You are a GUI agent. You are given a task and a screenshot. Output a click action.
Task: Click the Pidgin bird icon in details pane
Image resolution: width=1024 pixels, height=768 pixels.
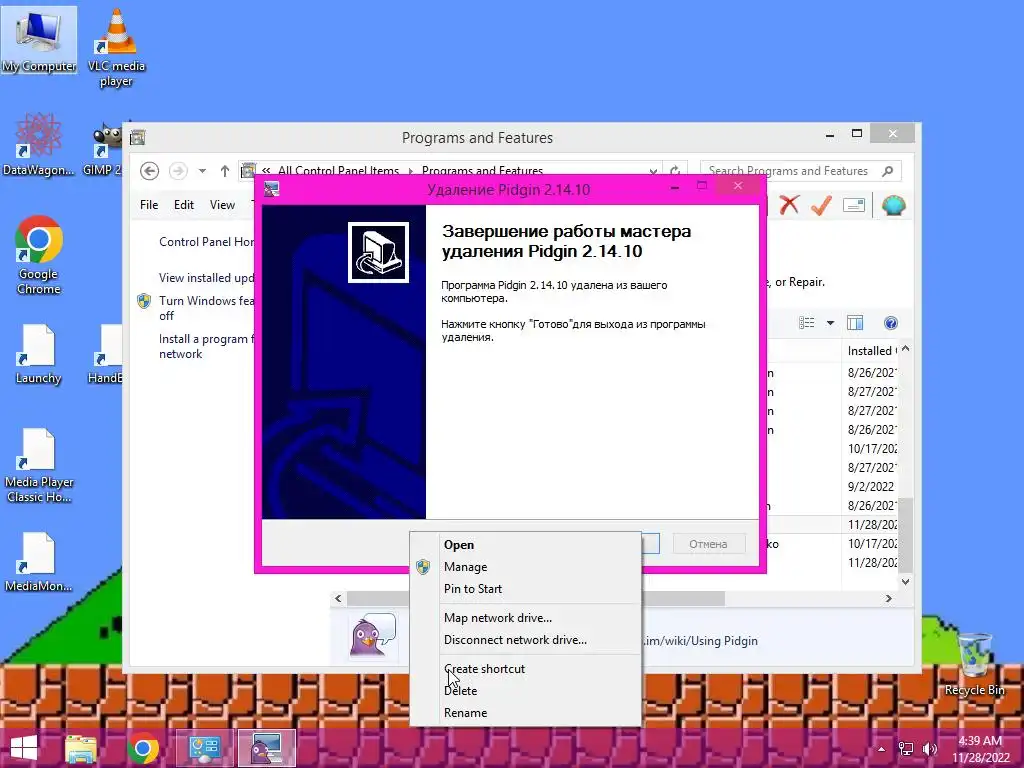pos(373,635)
